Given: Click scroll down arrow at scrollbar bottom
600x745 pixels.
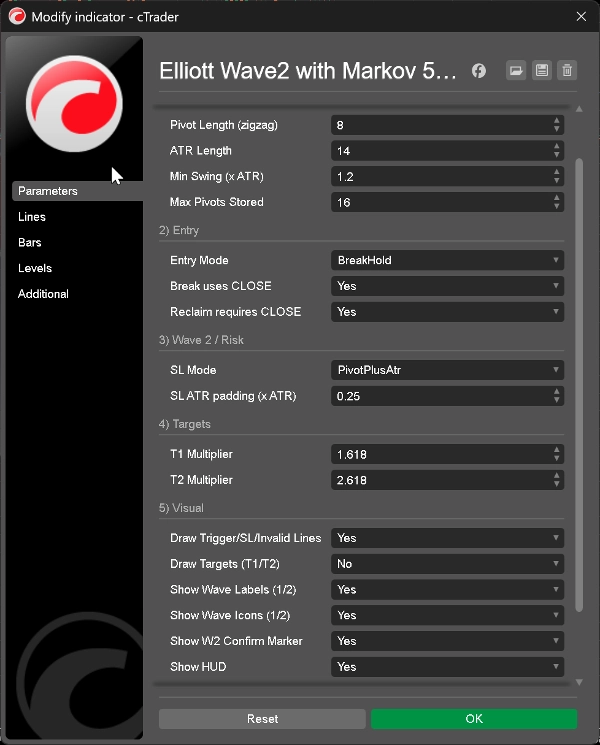Looking at the screenshot, I should point(578,683).
